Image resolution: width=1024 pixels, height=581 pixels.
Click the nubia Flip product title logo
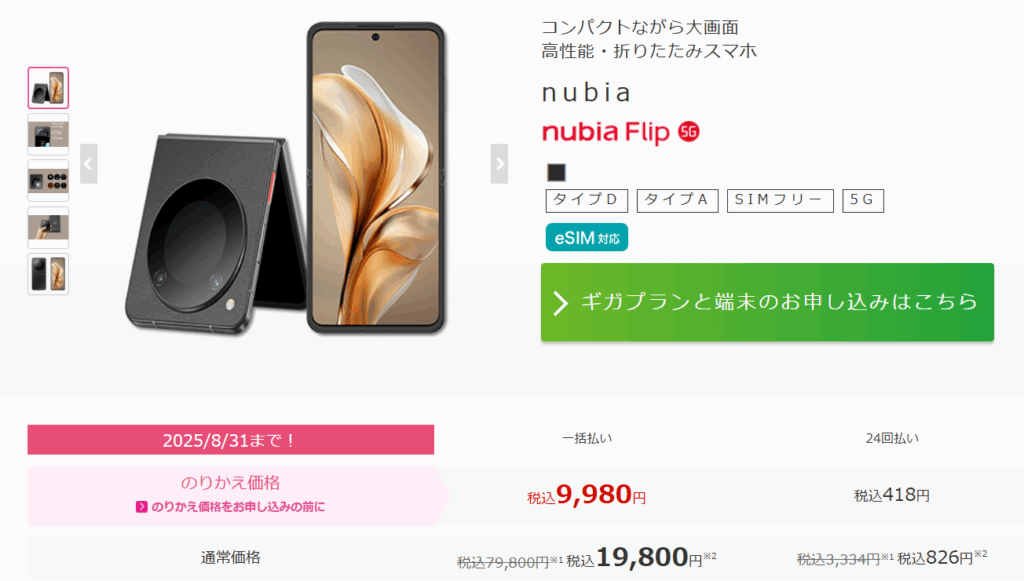[x=605, y=133]
